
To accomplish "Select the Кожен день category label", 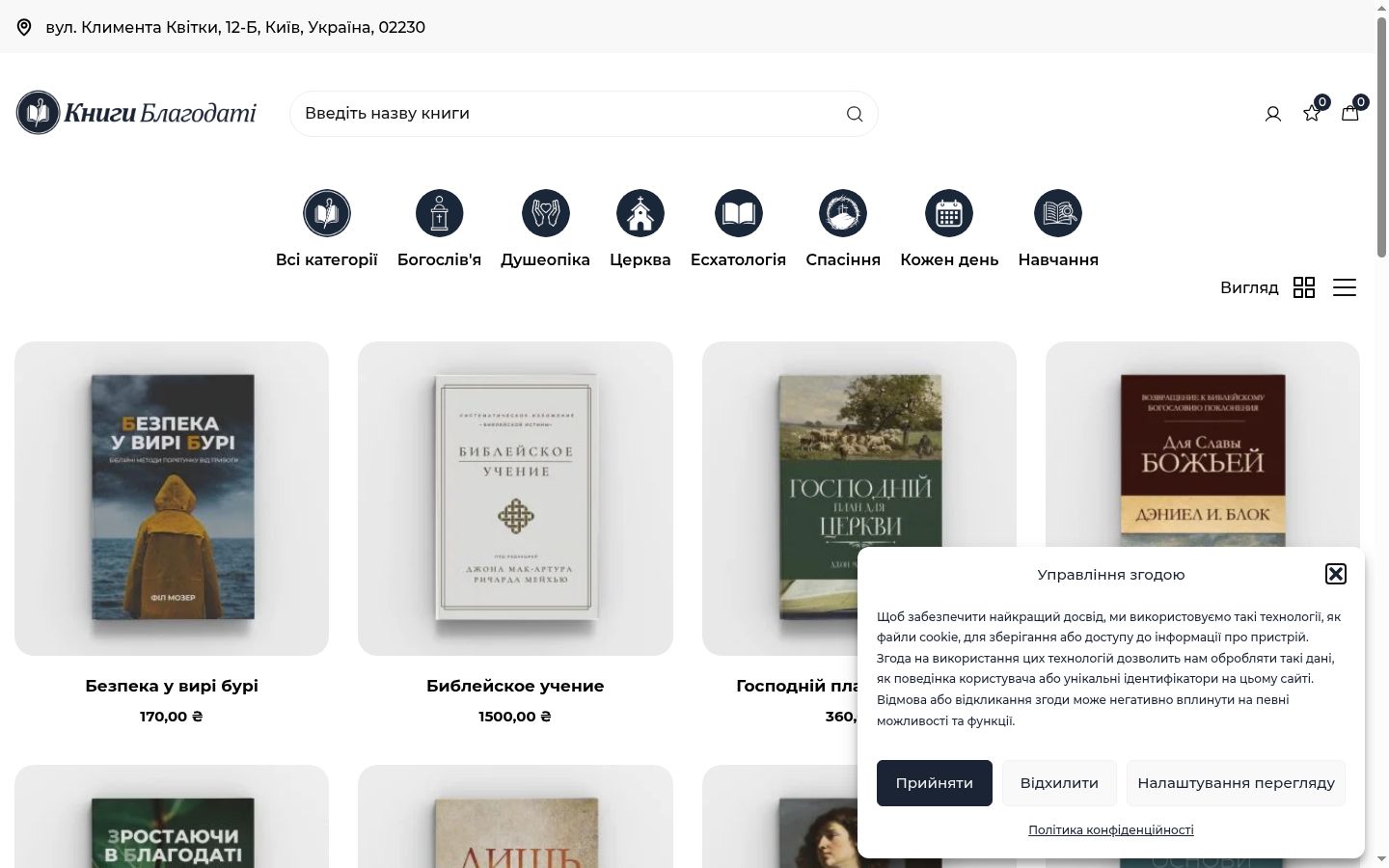I will pyautogui.click(x=949, y=259).
